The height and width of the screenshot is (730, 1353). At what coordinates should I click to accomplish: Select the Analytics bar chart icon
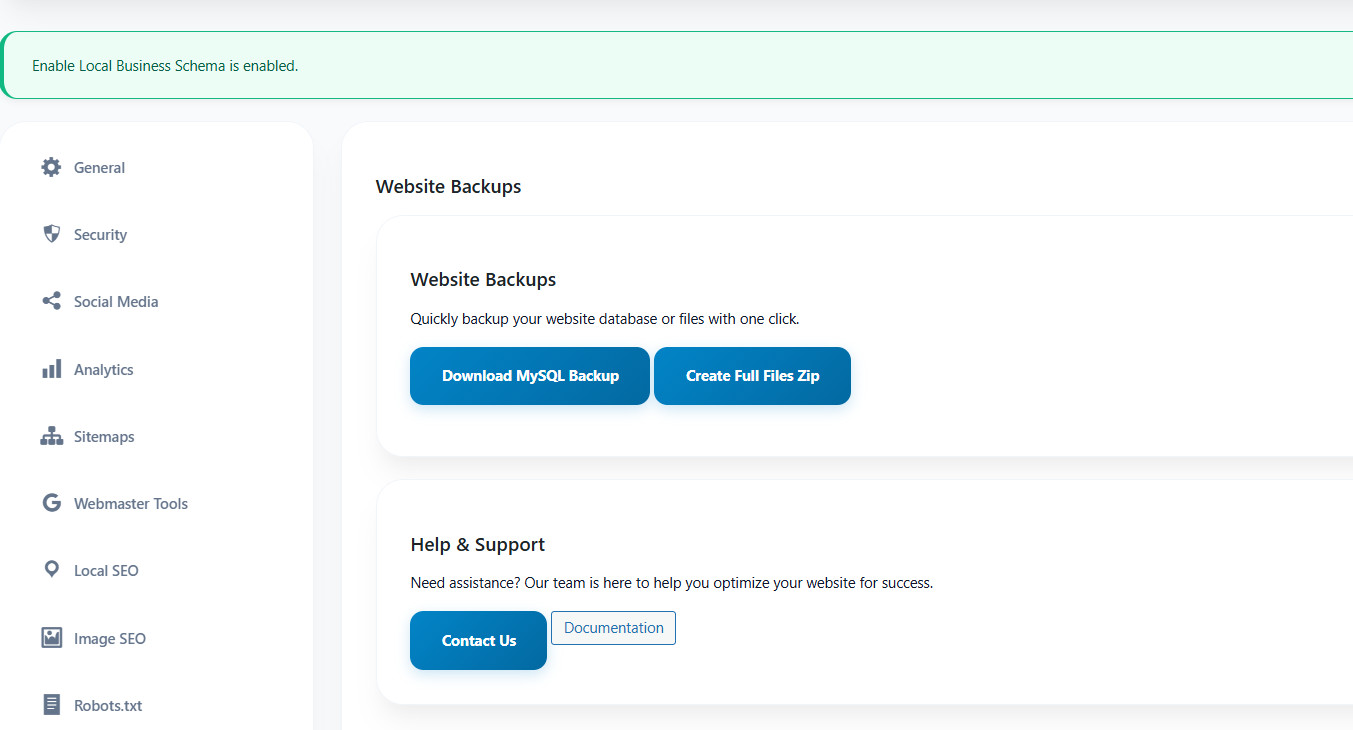coord(51,369)
